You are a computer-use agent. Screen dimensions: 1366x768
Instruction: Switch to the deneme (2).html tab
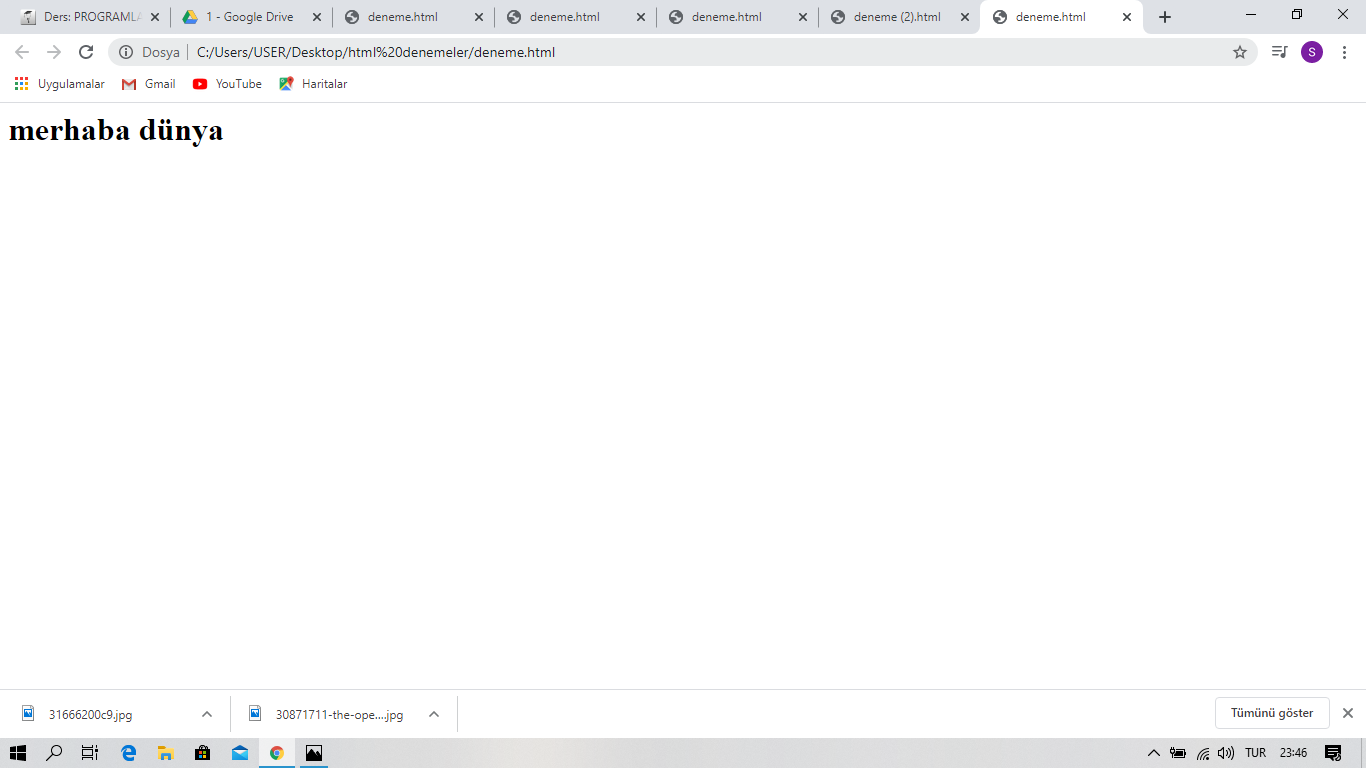pos(893,16)
